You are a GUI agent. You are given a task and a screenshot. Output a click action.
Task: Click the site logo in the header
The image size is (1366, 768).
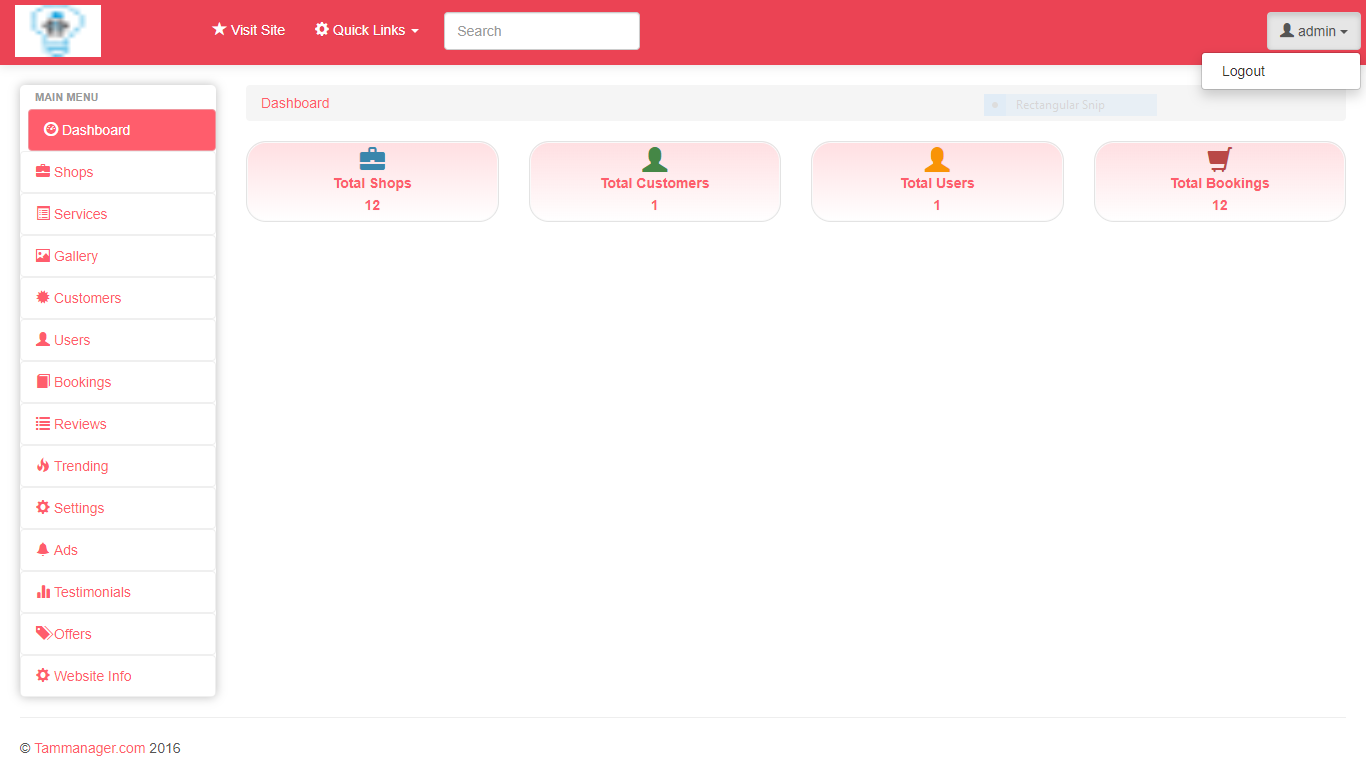58,31
